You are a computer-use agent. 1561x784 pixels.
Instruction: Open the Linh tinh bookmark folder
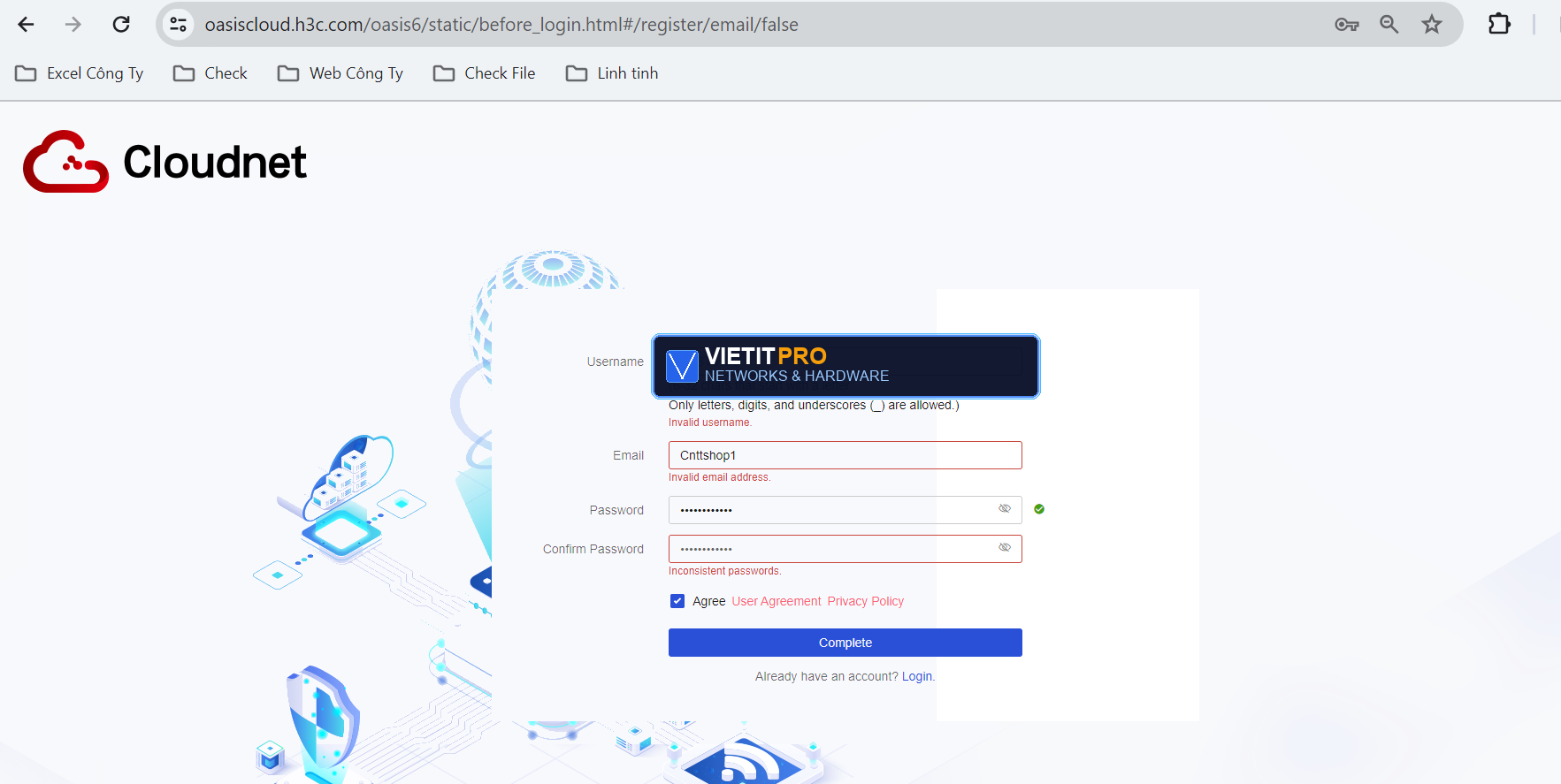612,73
